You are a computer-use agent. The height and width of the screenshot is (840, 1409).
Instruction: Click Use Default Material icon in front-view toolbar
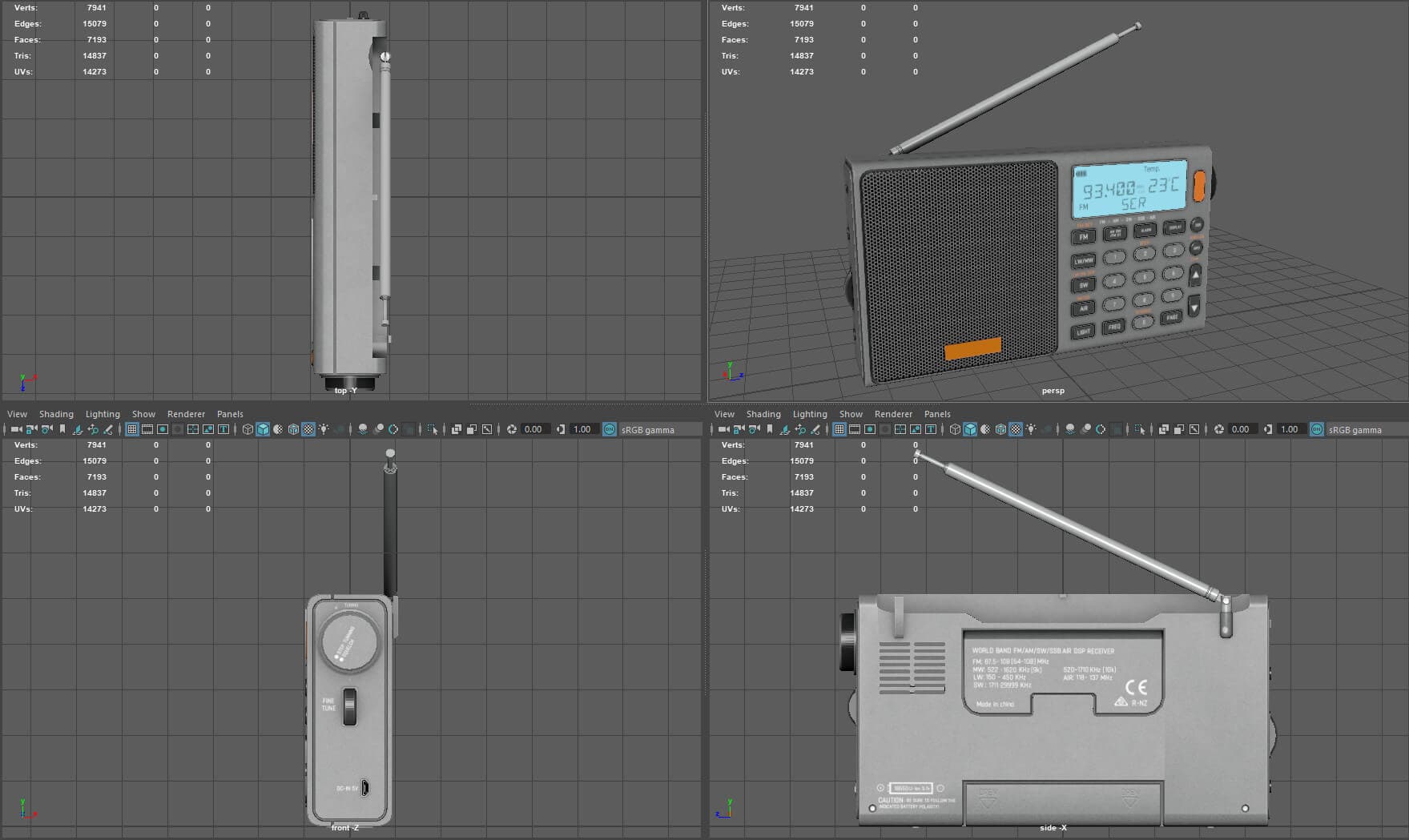pos(278,429)
